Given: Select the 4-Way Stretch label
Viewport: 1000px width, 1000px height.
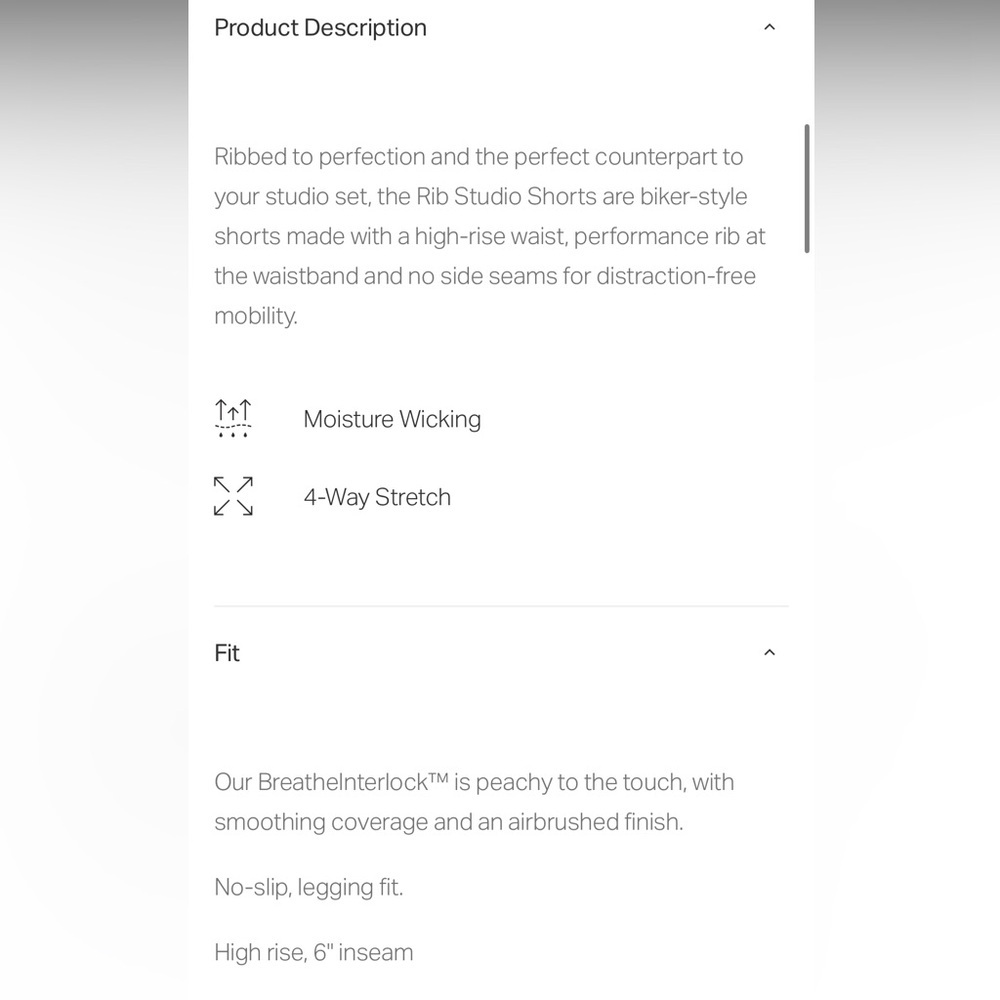Looking at the screenshot, I should click(377, 497).
